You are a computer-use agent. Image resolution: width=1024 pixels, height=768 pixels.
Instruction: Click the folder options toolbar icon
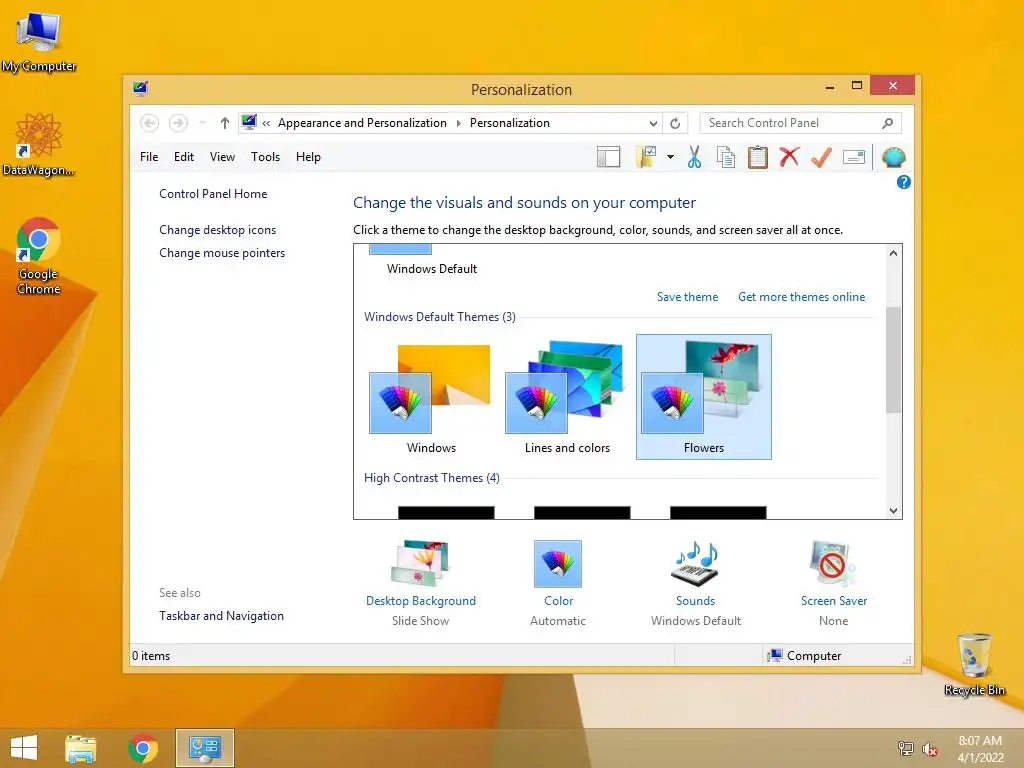tap(646, 157)
